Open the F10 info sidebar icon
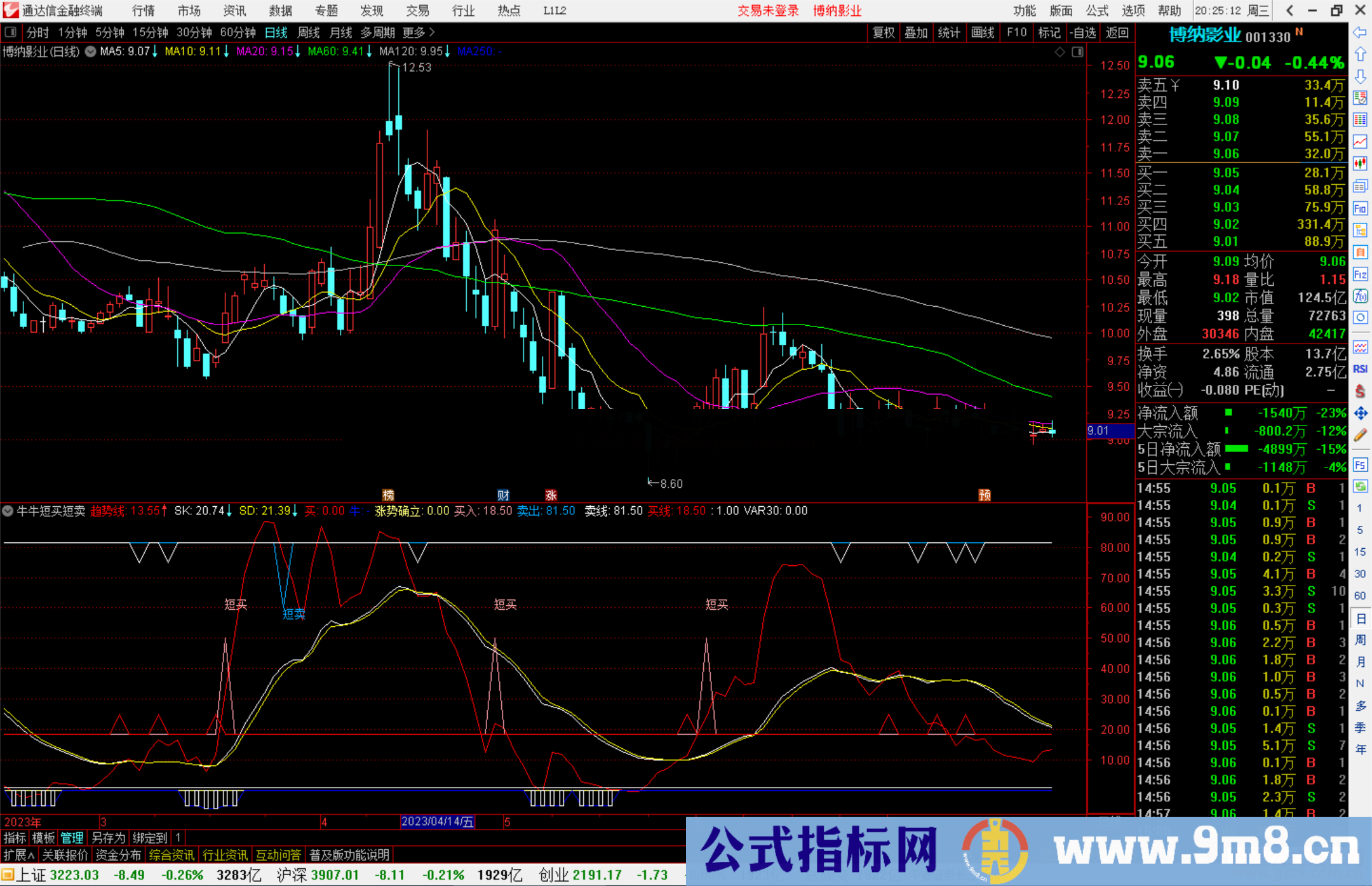The height and width of the screenshot is (886, 1372). click(1360, 208)
